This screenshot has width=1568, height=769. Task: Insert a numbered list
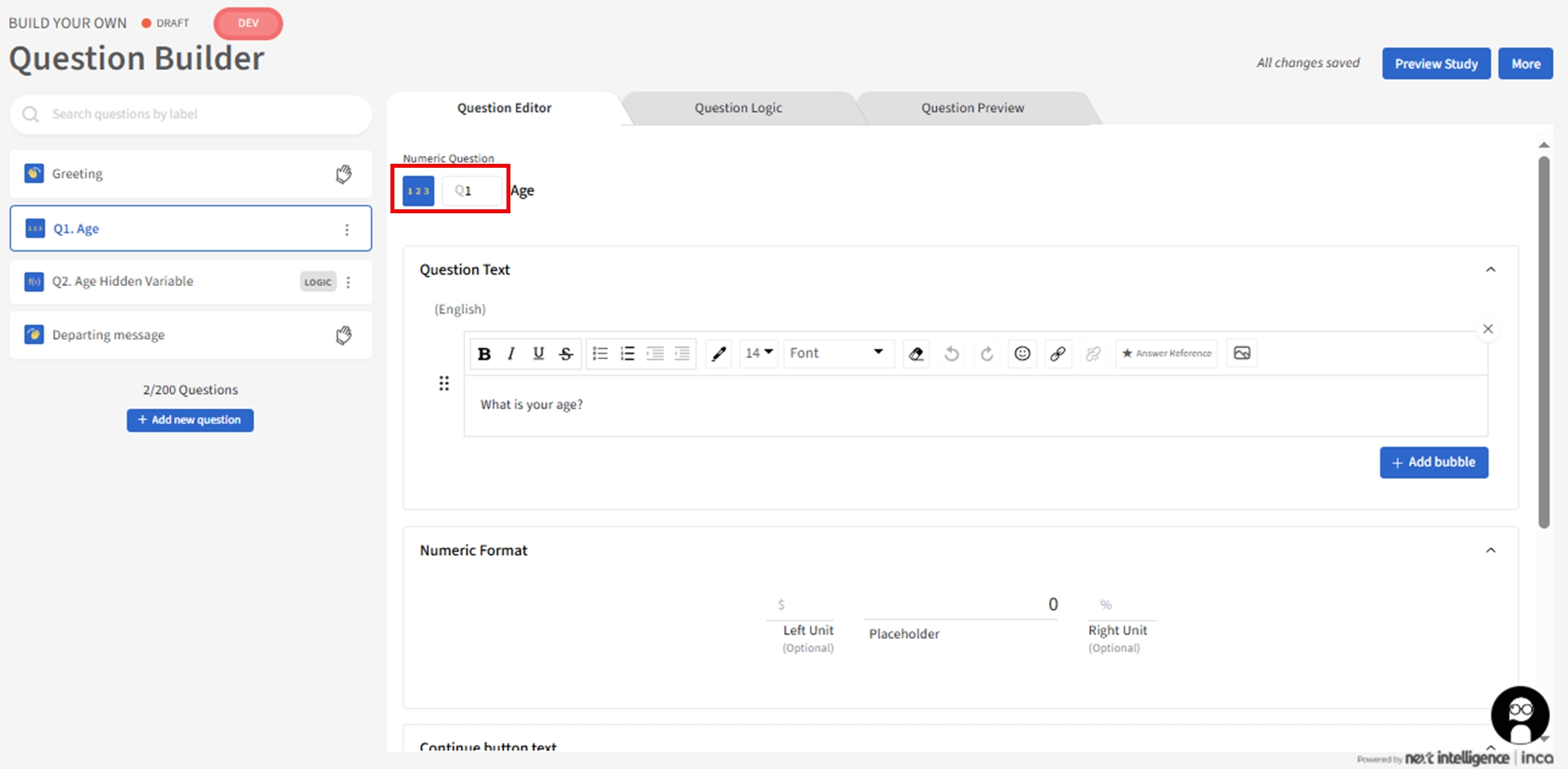coord(627,354)
